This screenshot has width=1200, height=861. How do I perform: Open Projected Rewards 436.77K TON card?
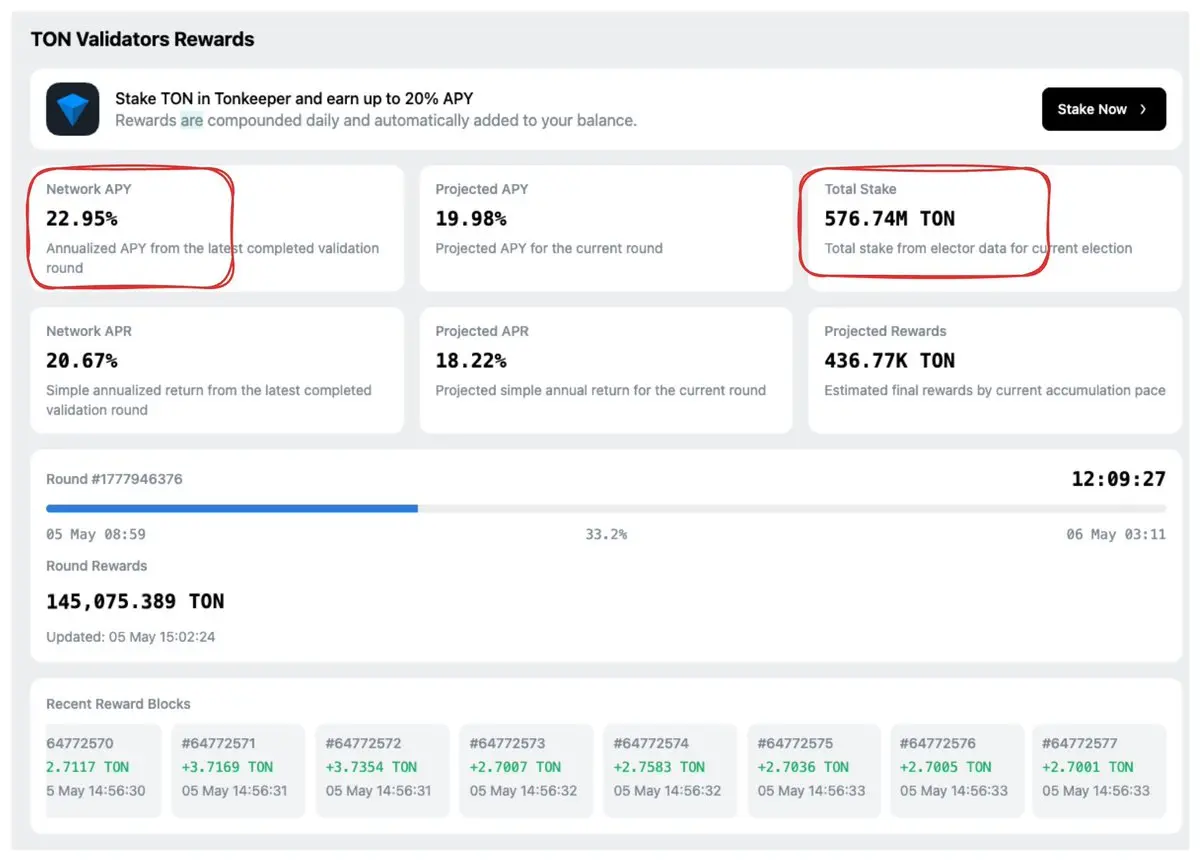pos(995,370)
